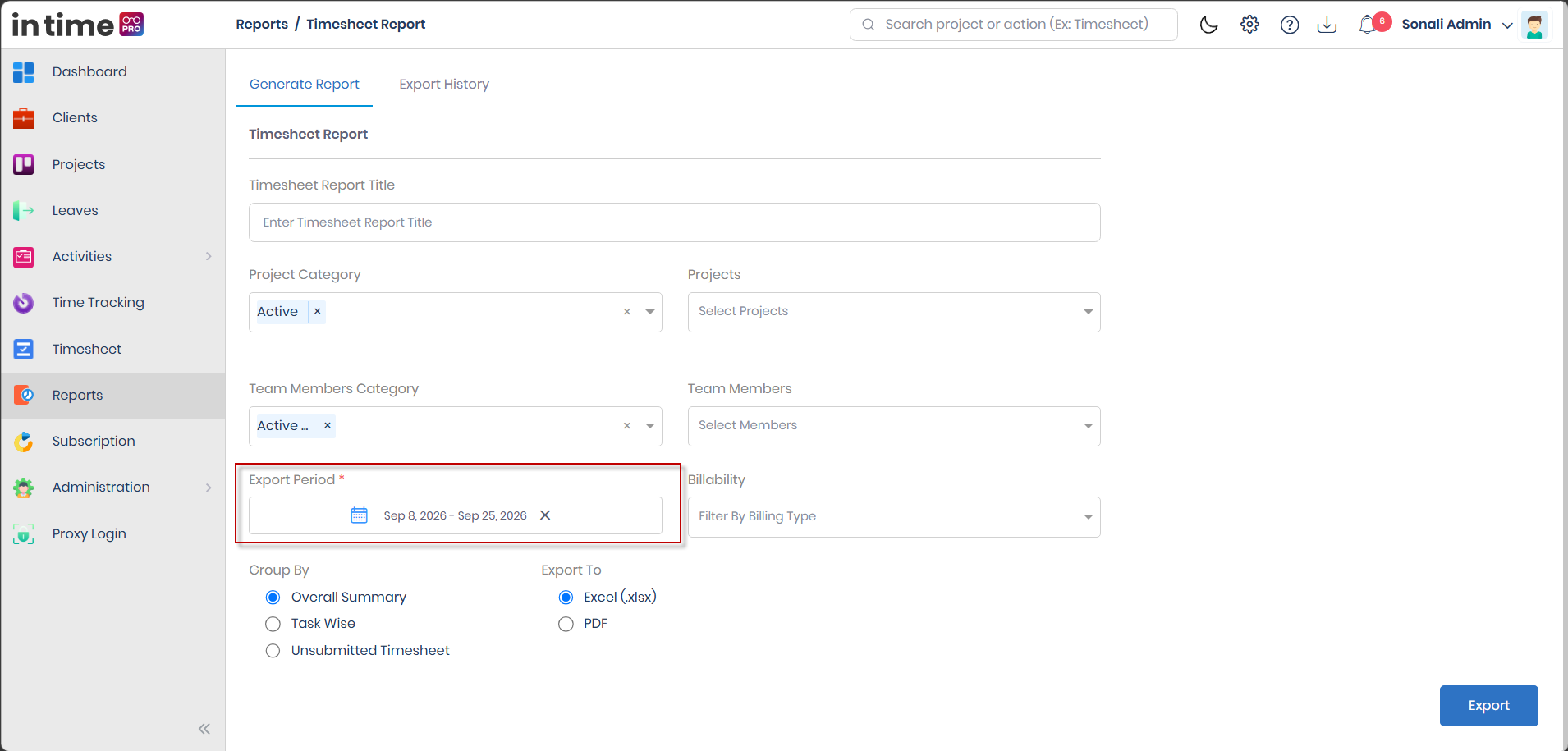Open Filter By Billing Type dropdown
This screenshot has height=751, width=1568.
click(894, 517)
